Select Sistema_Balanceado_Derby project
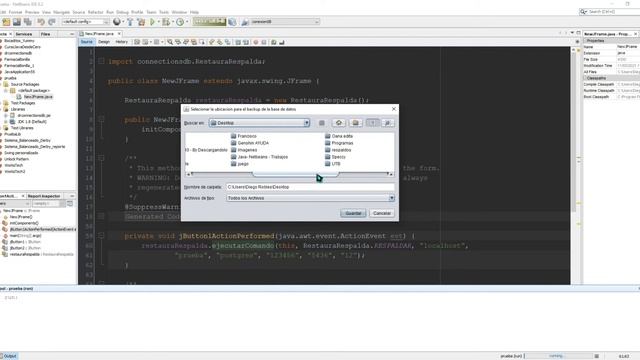640x360 pixels. [x=27, y=140]
